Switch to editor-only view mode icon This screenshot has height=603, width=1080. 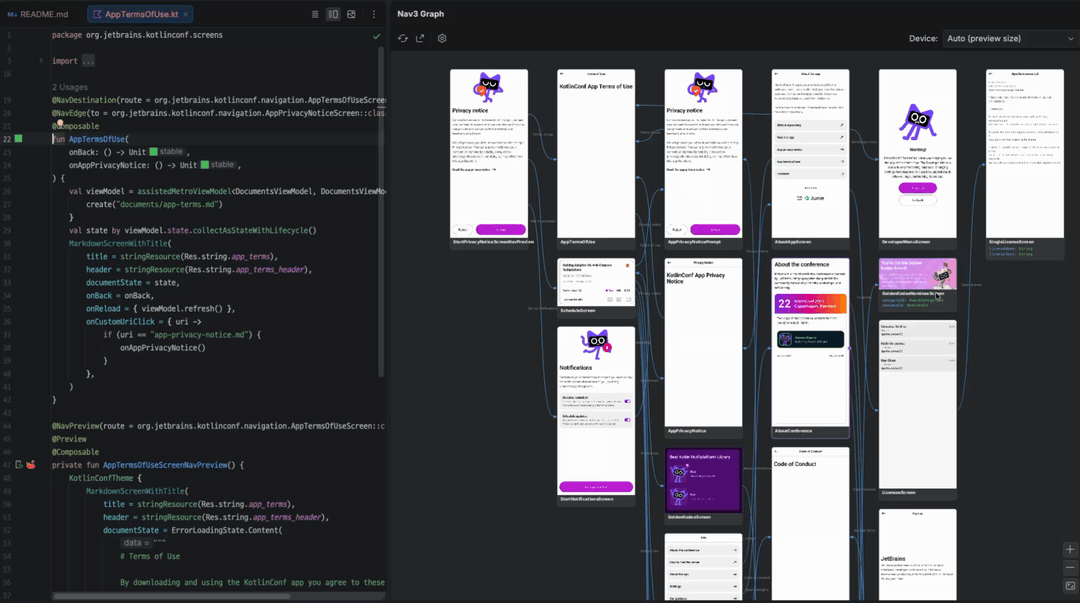coord(315,14)
